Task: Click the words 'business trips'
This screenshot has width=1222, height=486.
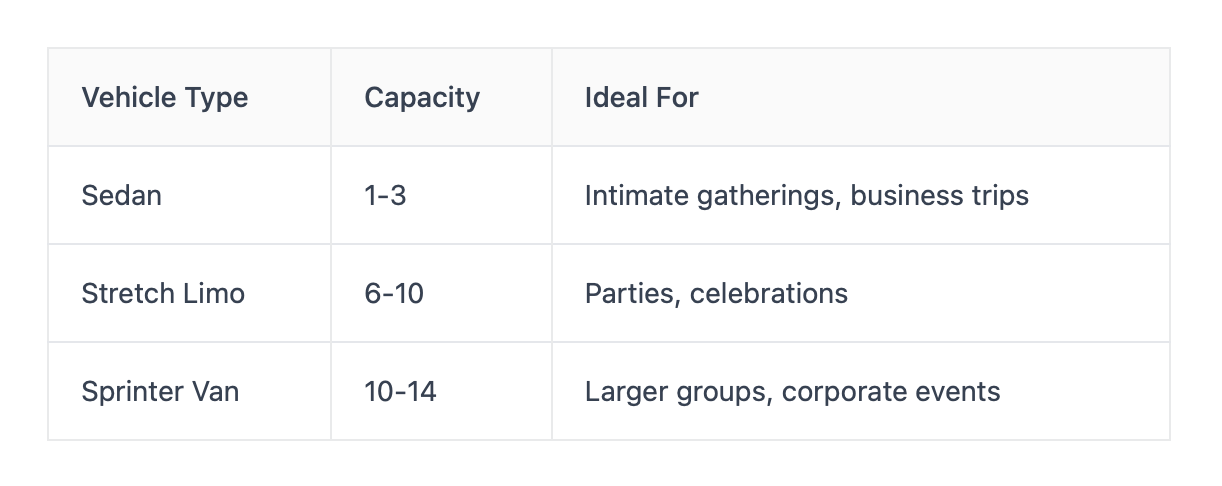Action: (x=940, y=195)
